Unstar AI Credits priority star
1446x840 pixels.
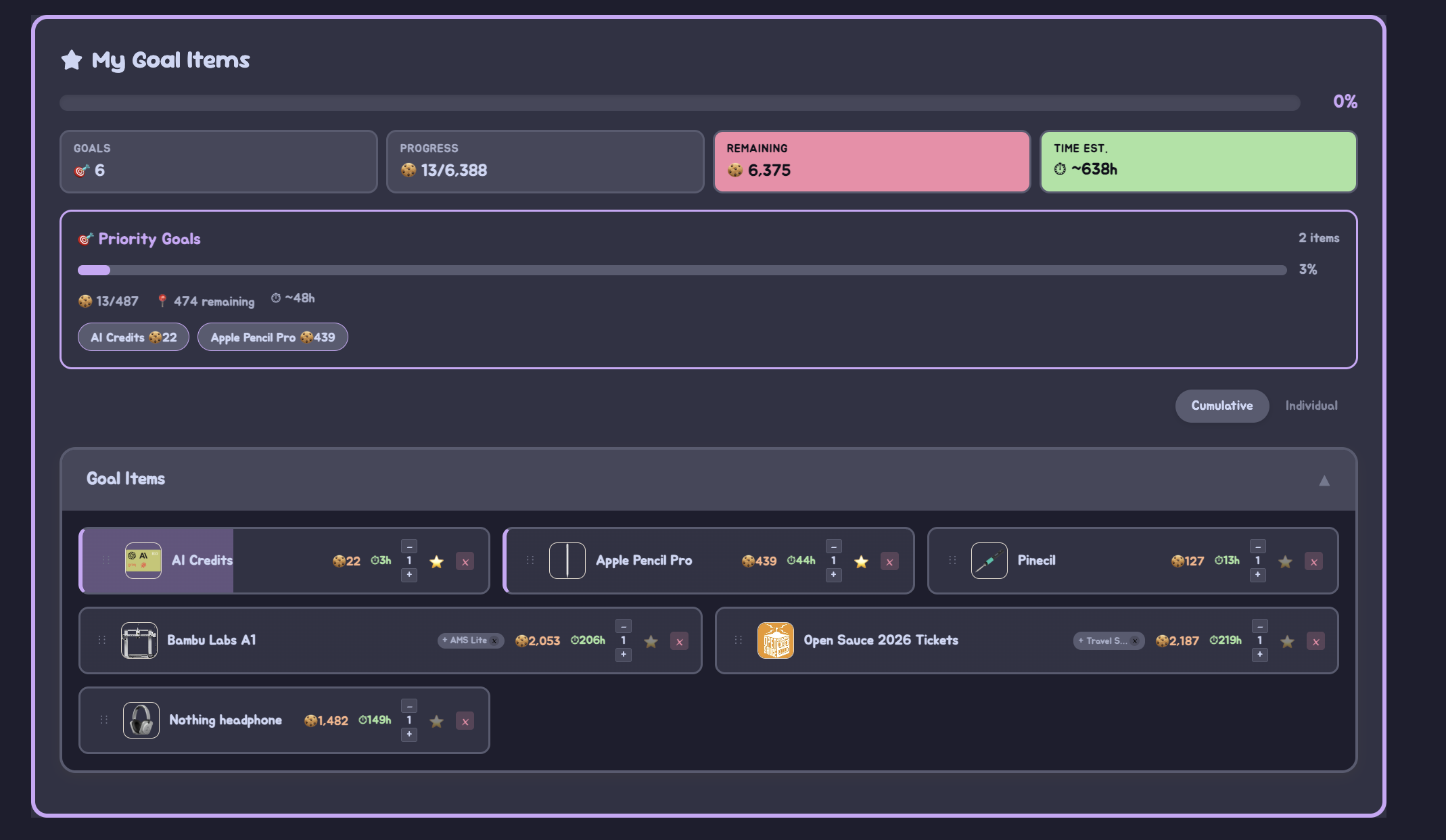click(x=436, y=561)
